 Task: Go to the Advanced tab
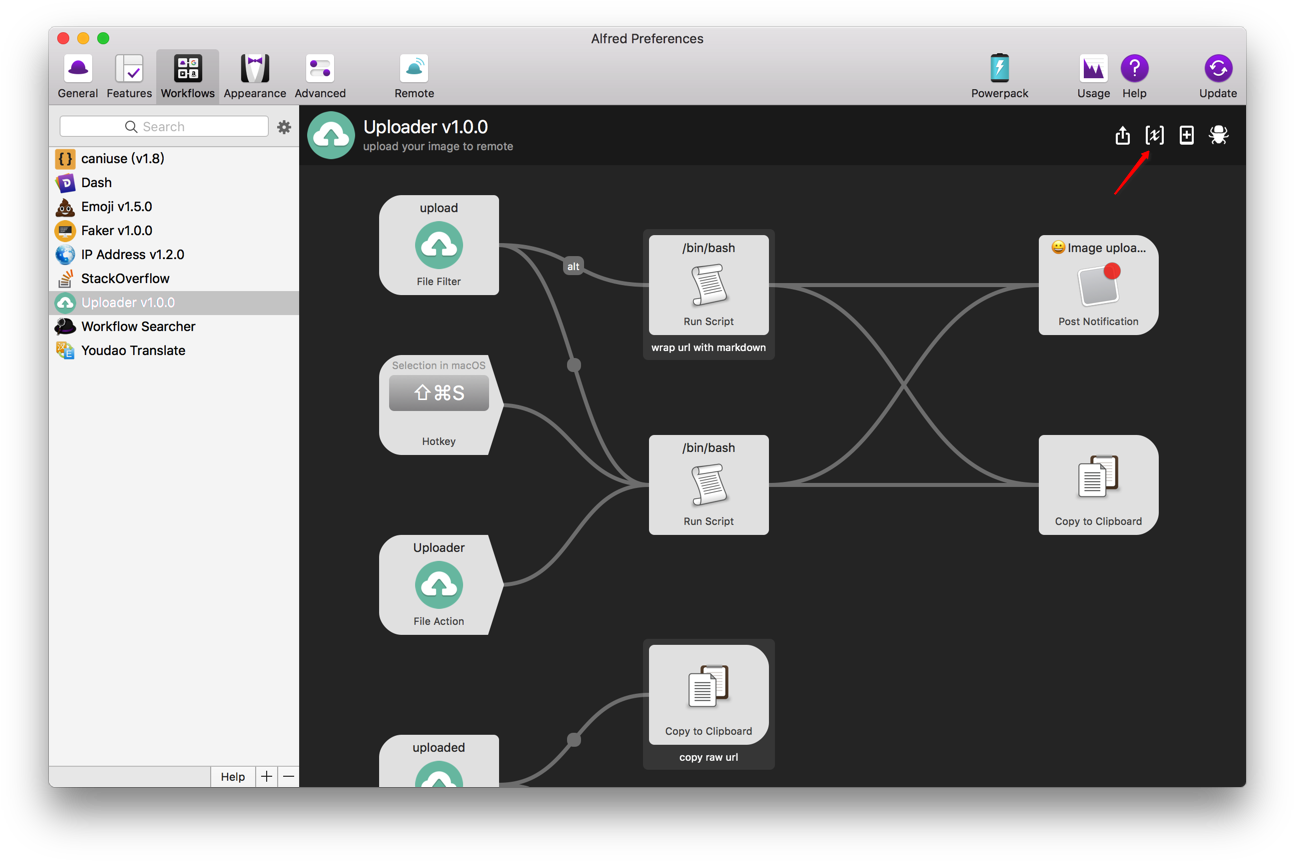click(x=320, y=76)
